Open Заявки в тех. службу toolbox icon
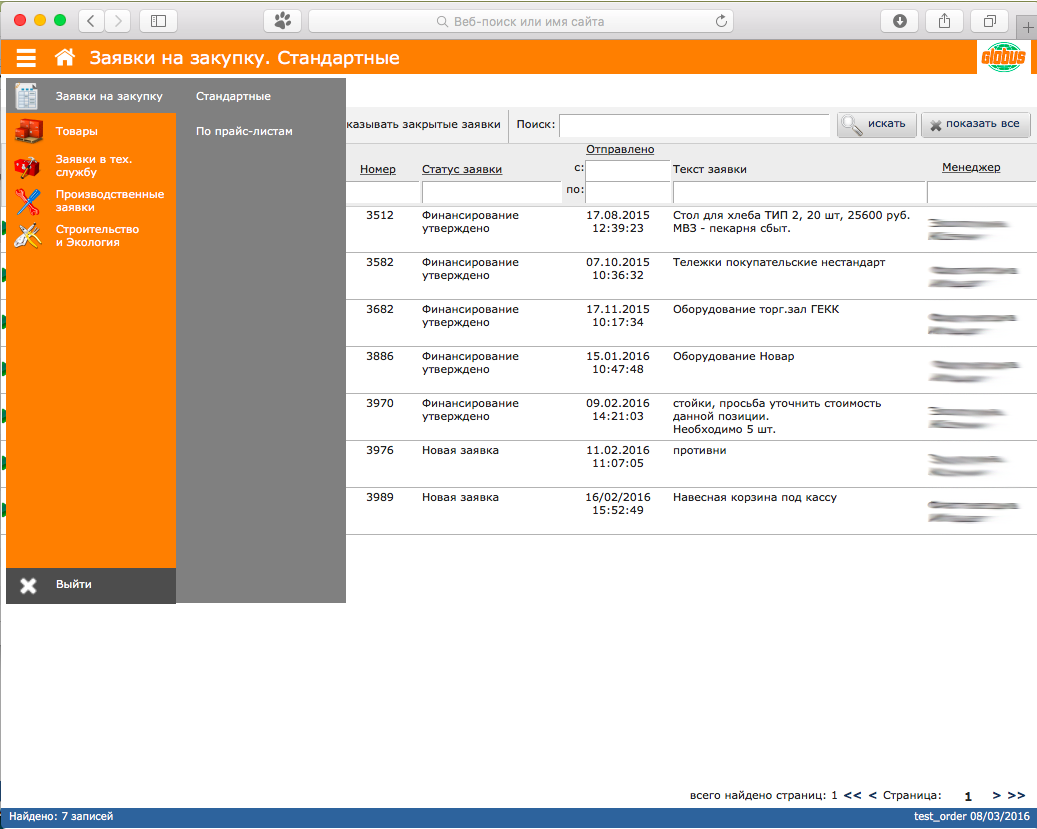Screen dimensions: 1037x829 coord(27,167)
